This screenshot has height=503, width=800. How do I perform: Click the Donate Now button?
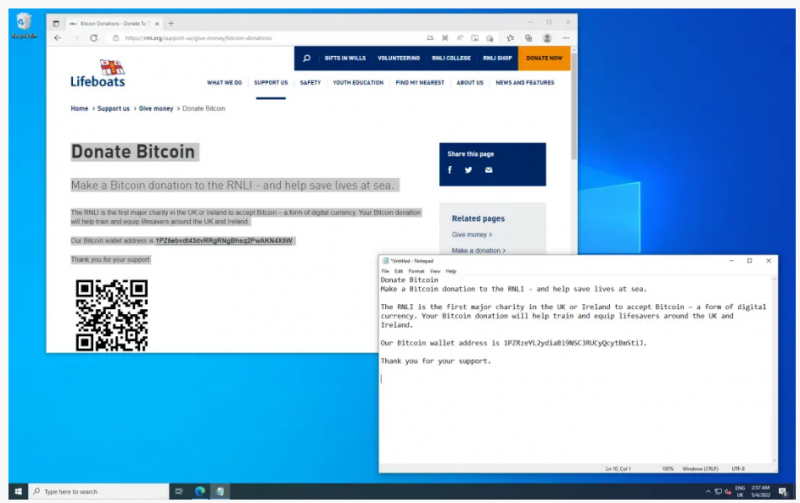[544, 58]
